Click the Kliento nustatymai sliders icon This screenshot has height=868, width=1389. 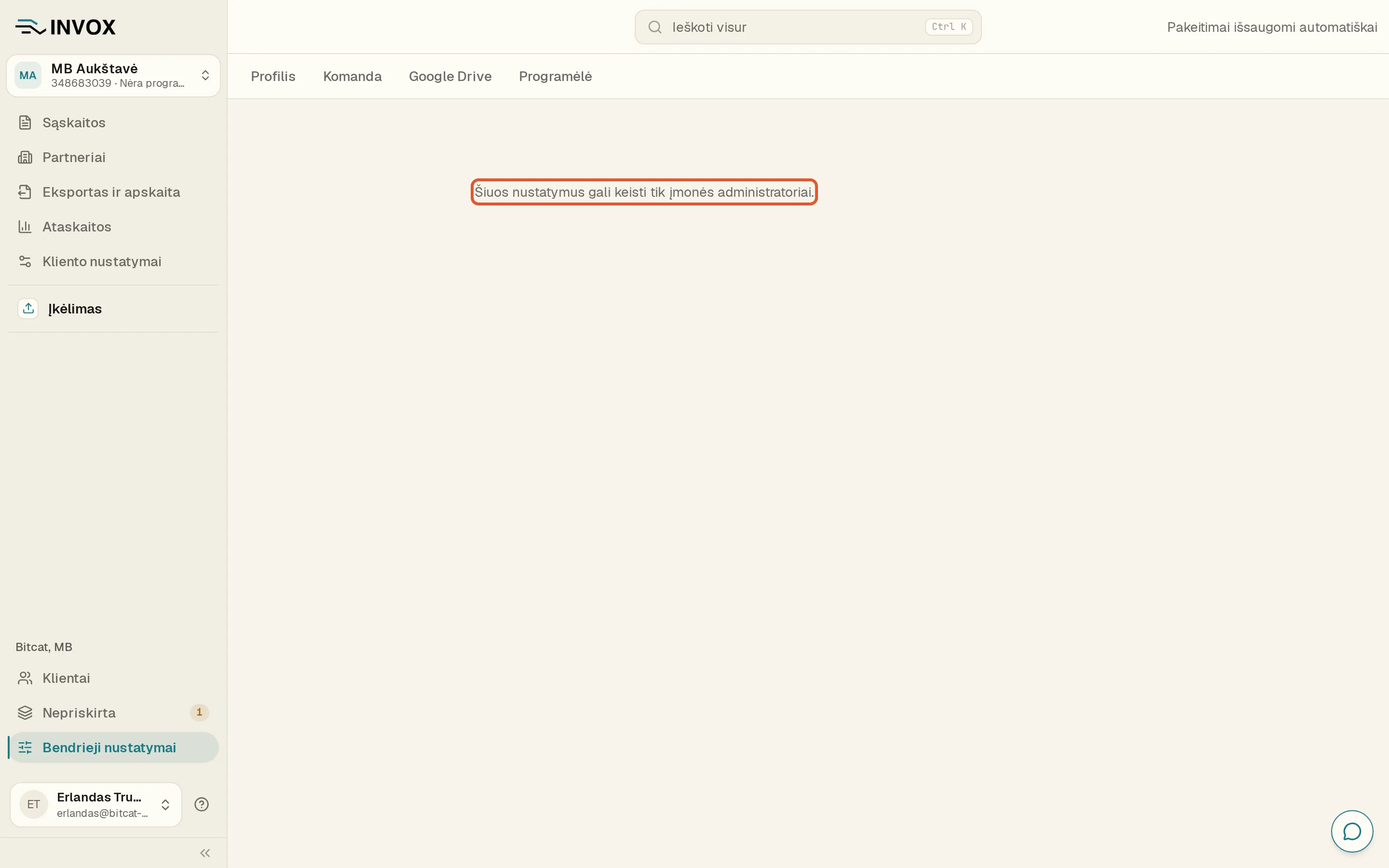pyautogui.click(x=25, y=261)
